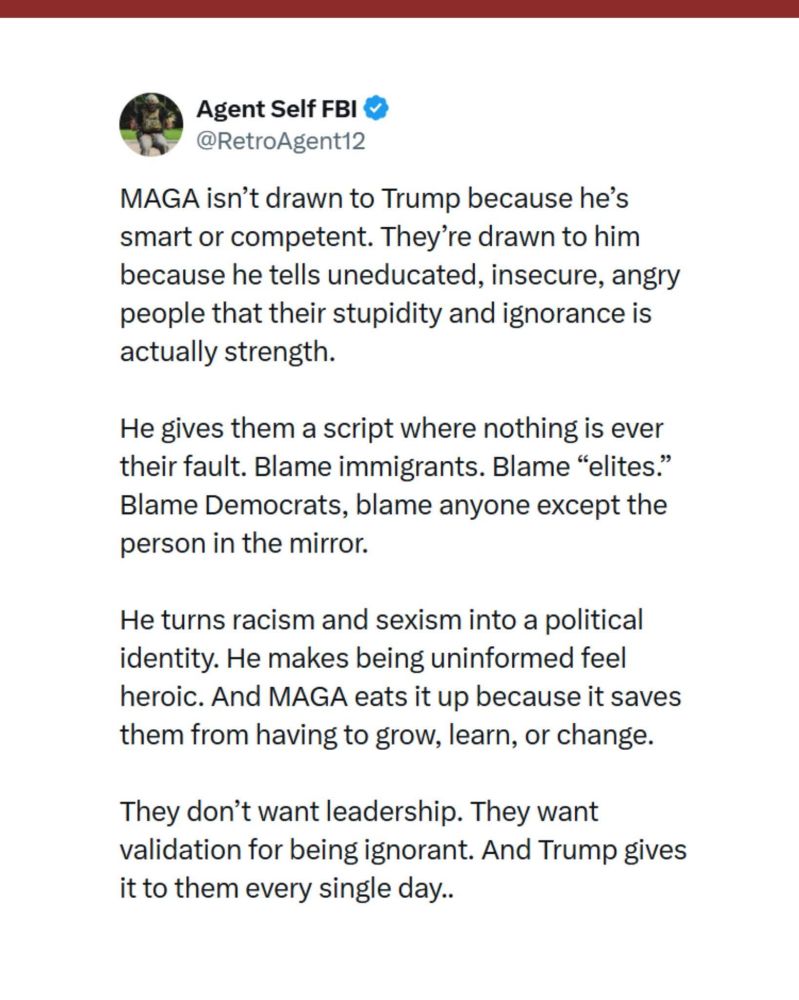Image resolution: width=799 pixels, height=1000 pixels.
Task: Open the Agent Self FBI profile avatar
Action: coord(151,124)
